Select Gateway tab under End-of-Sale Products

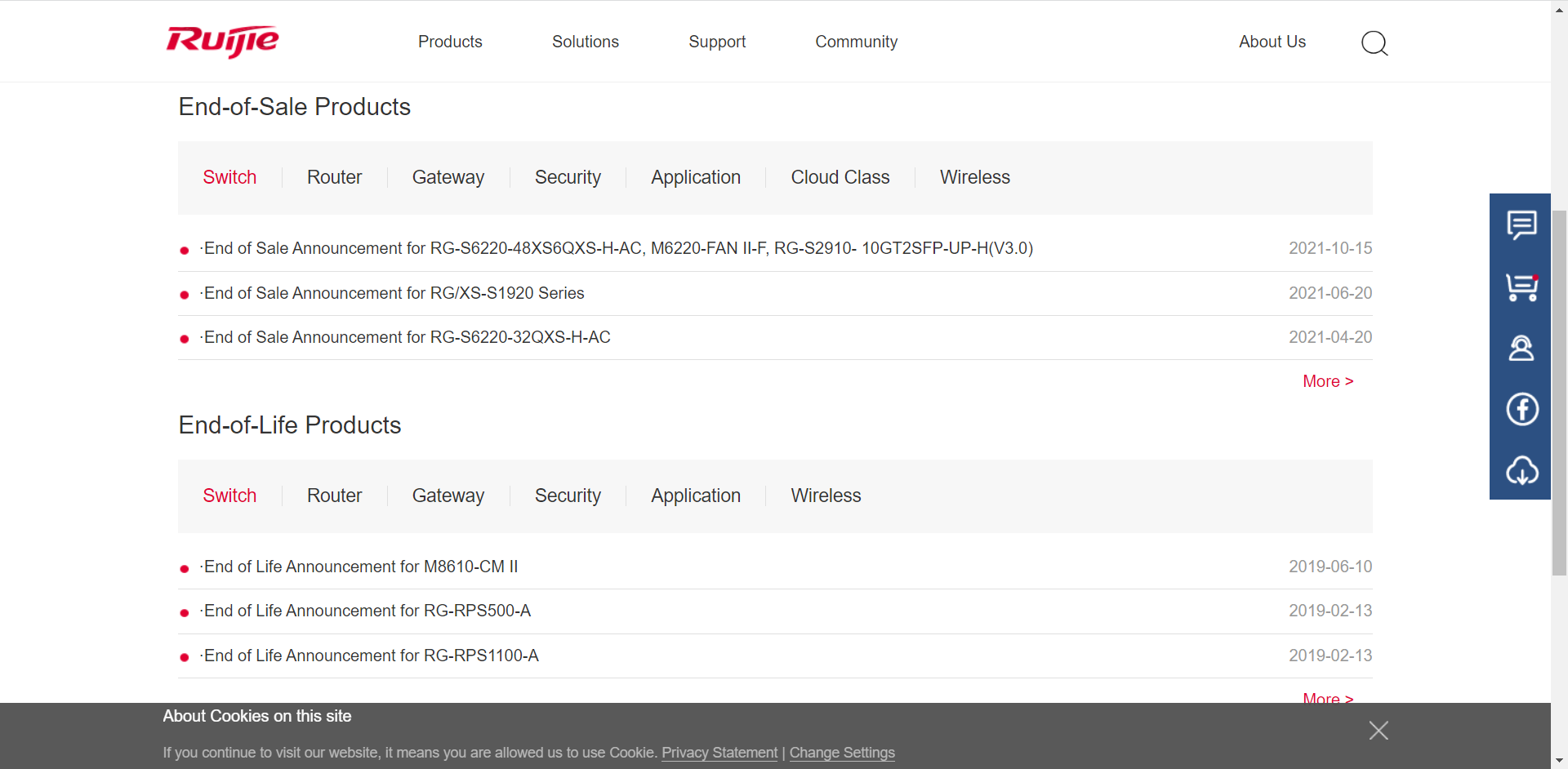(x=448, y=177)
